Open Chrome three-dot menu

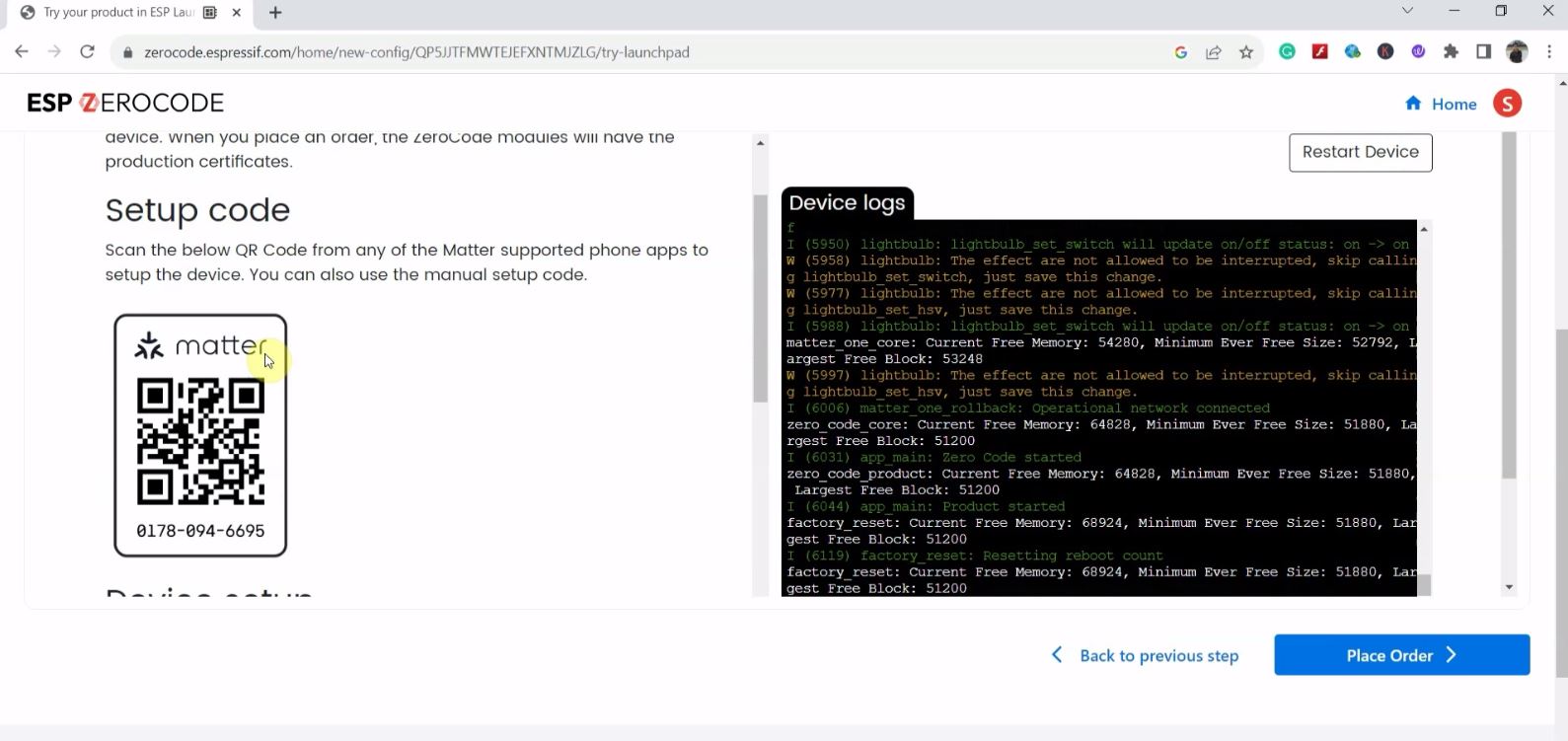tap(1549, 52)
